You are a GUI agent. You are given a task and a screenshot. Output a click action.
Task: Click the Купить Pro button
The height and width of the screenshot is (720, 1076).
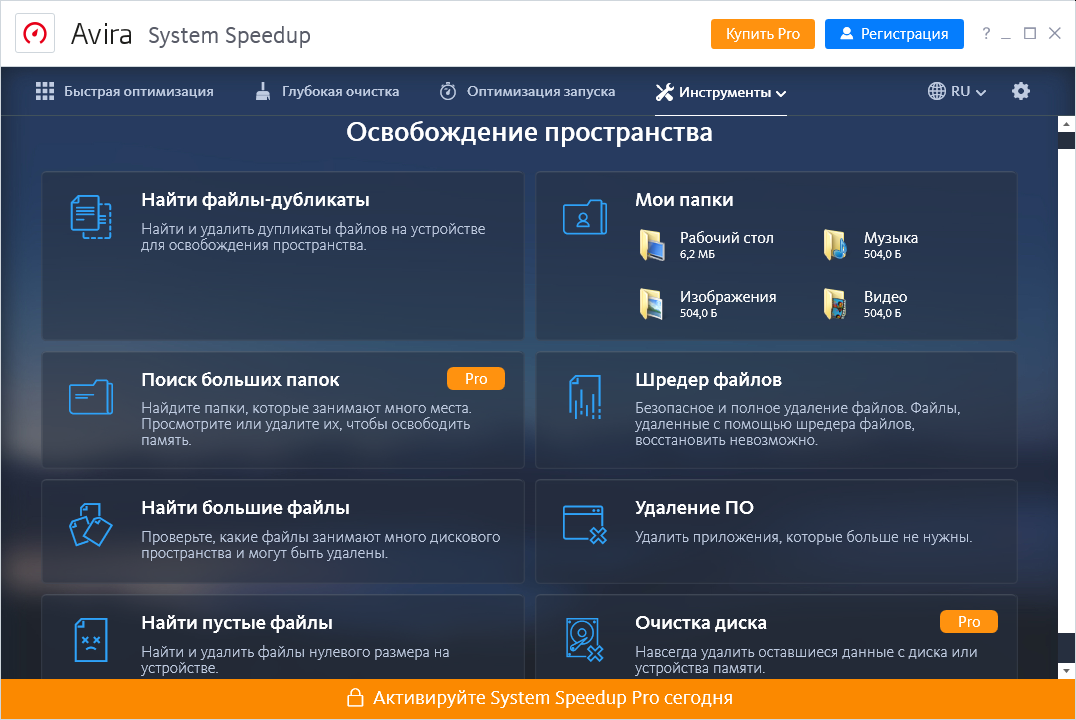pos(763,34)
